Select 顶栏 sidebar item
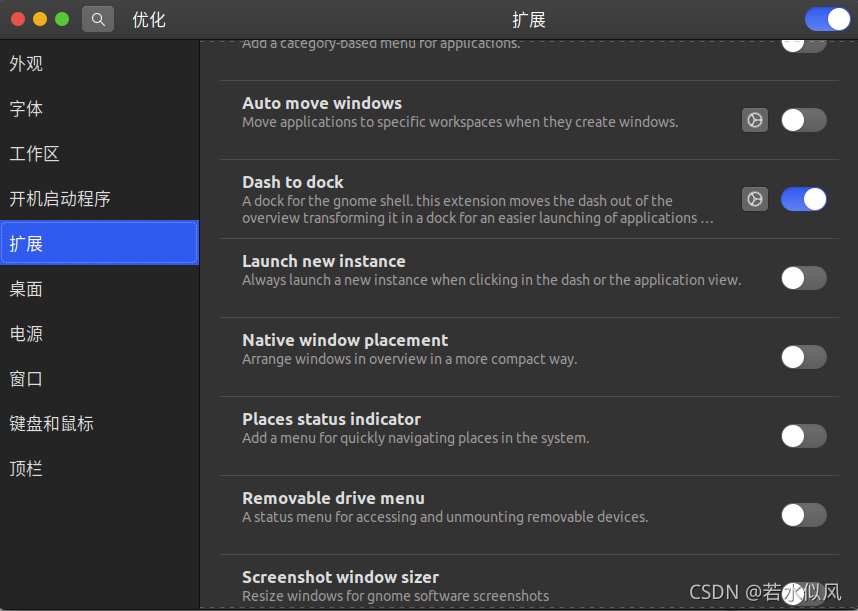Image resolution: width=858 pixels, height=611 pixels. click(27, 469)
